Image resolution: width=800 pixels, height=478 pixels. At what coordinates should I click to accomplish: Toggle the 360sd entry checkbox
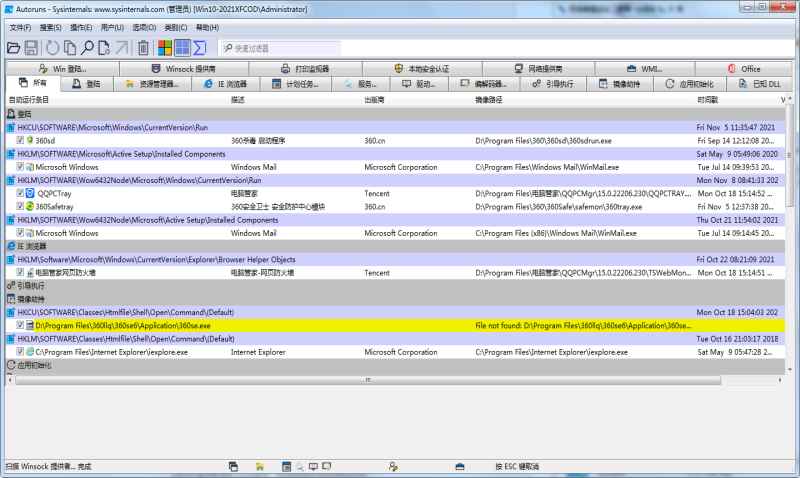pyautogui.click(x=20, y=140)
